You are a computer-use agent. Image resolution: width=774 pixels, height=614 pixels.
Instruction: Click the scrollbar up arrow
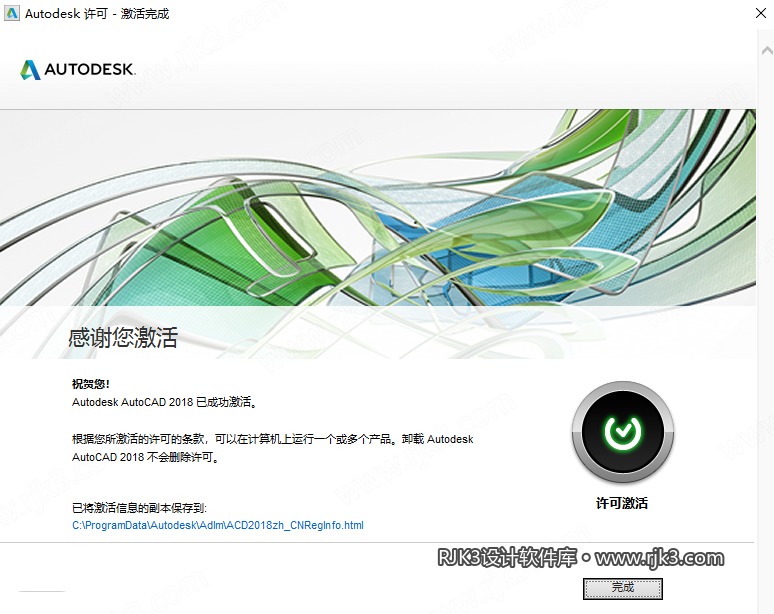pyautogui.click(x=767, y=50)
